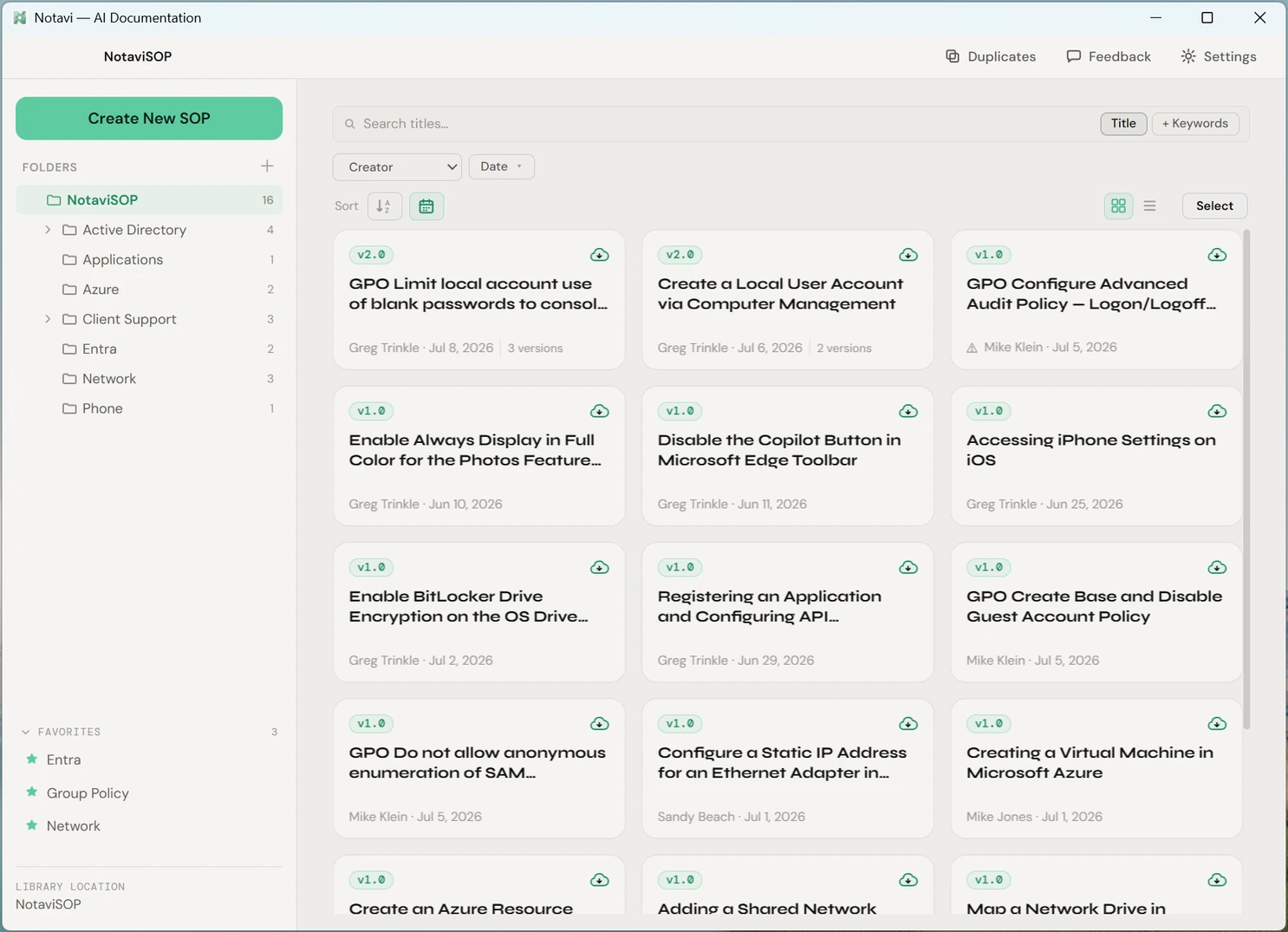Click cloud download icon on Creating a Virtual Machine card
Screen dimensions: 1288x932
[1216, 724]
